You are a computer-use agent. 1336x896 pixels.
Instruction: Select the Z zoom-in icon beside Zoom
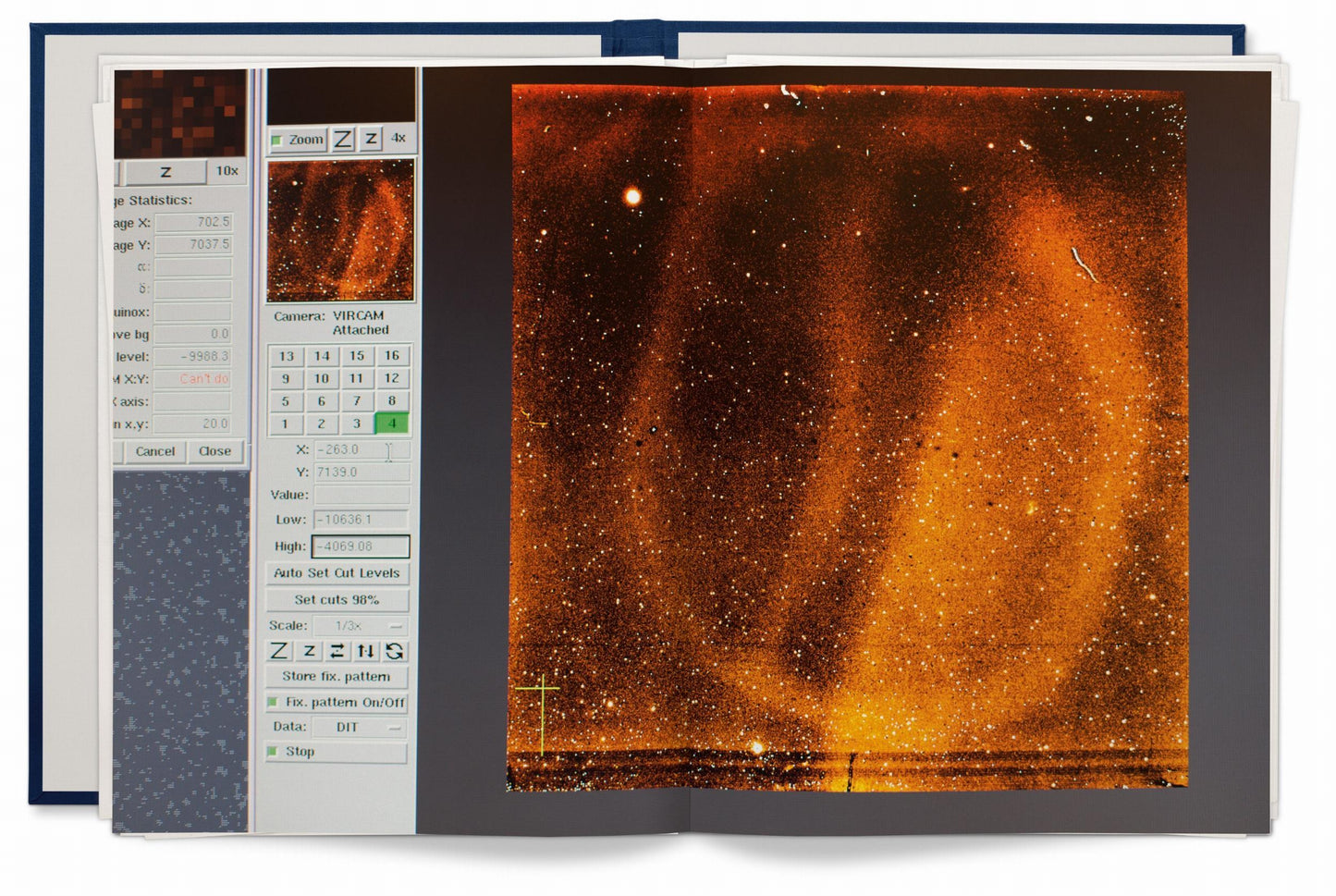click(342, 140)
